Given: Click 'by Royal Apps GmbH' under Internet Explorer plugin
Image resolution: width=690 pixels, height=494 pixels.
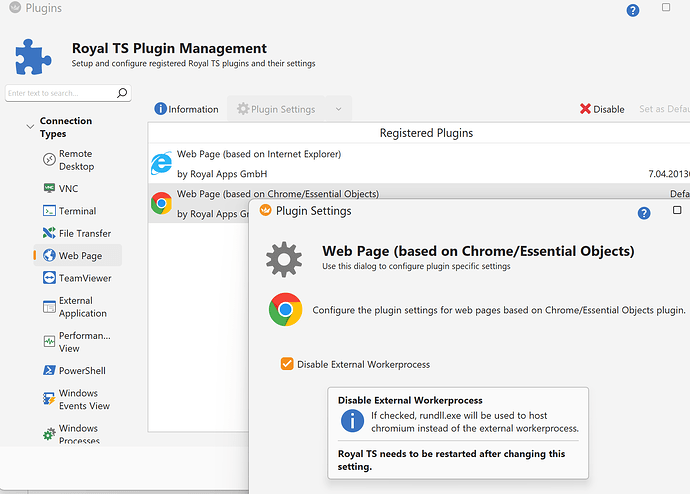Looking at the screenshot, I should (x=222, y=174).
